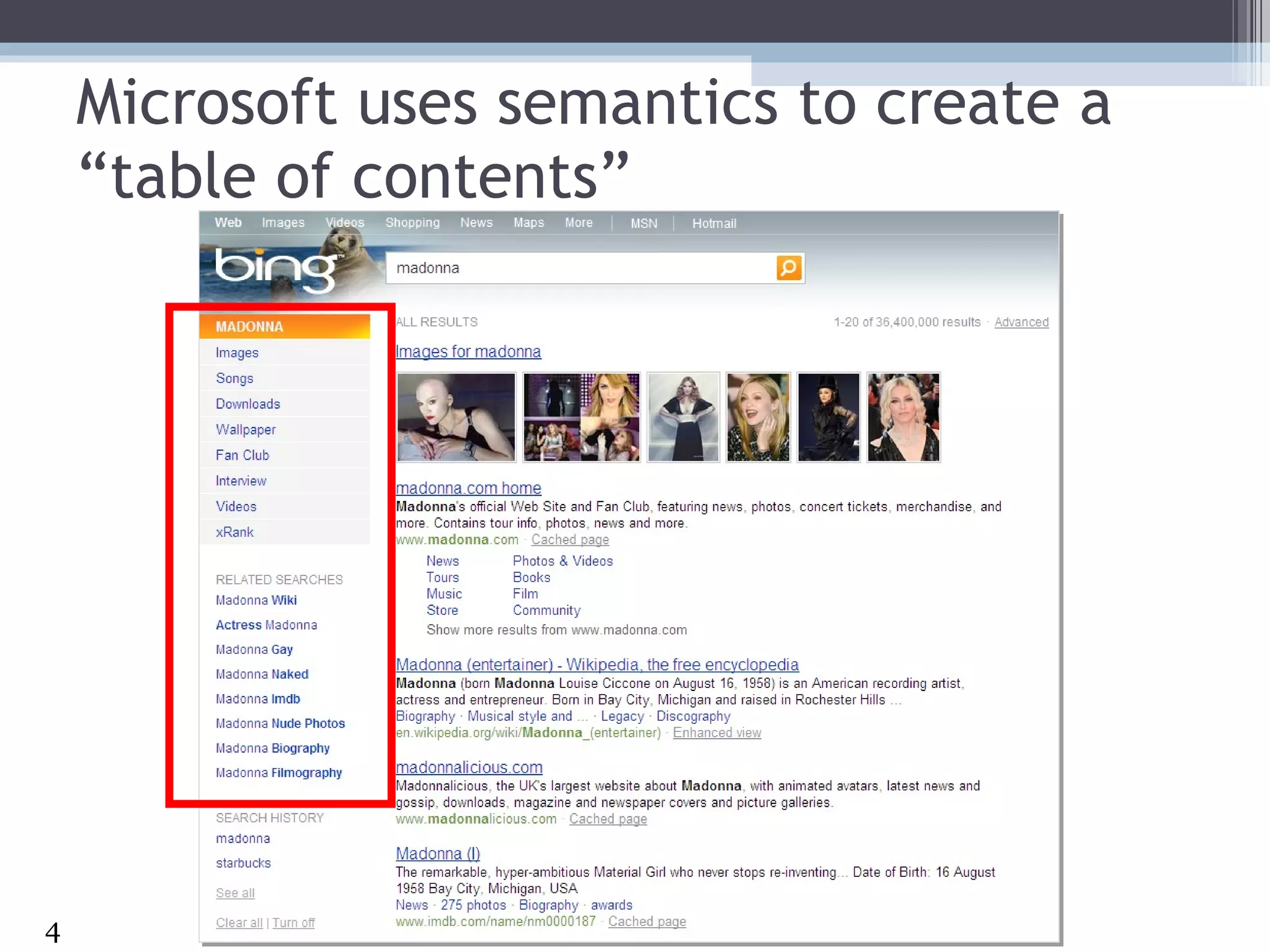Click Legacy deep link under Wikipedia result
This screenshot has width=1270, height=952.
pos(622,716)
